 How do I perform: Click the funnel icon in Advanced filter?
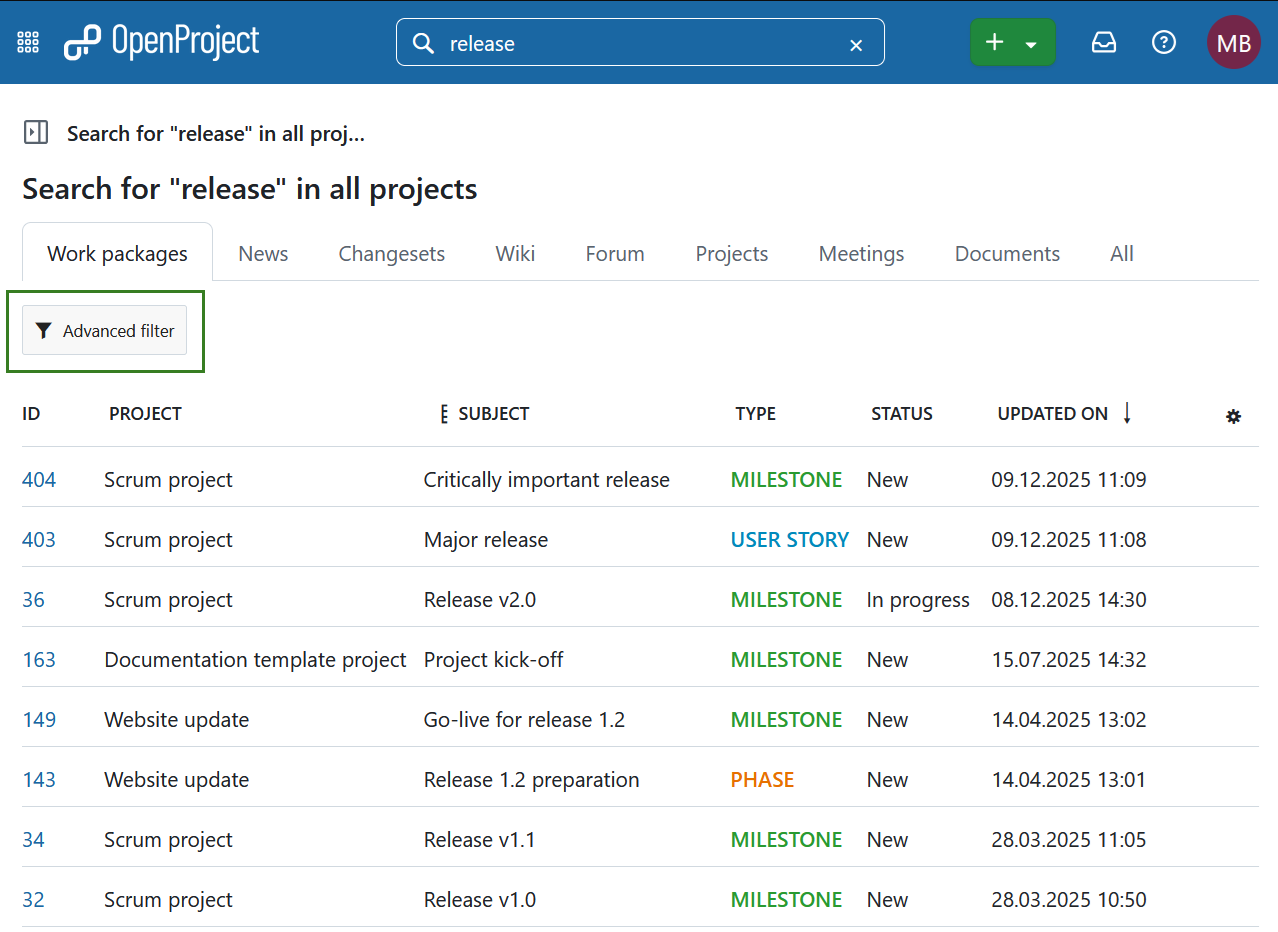tap(44, 330)
